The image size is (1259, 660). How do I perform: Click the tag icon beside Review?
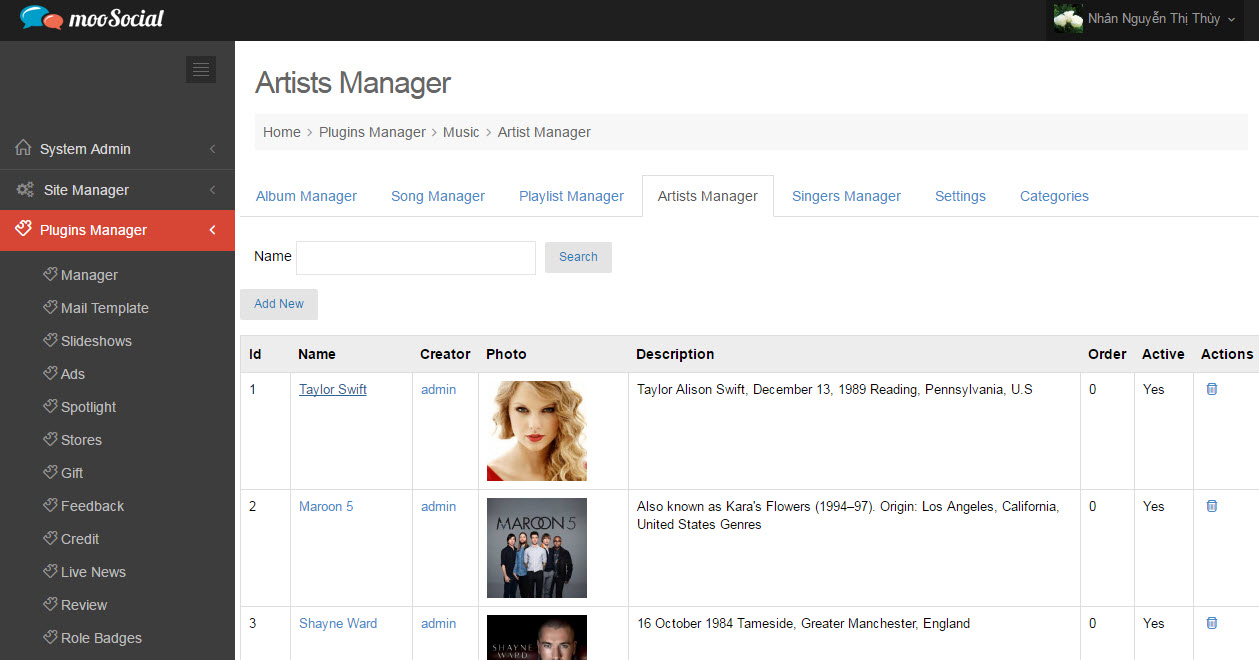coord(50,604)
